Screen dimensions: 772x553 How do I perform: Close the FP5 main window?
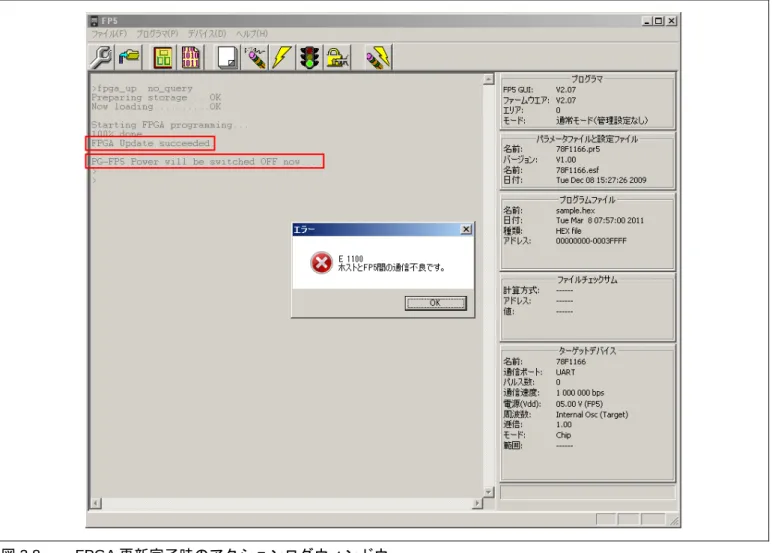(x=672, y=21)
